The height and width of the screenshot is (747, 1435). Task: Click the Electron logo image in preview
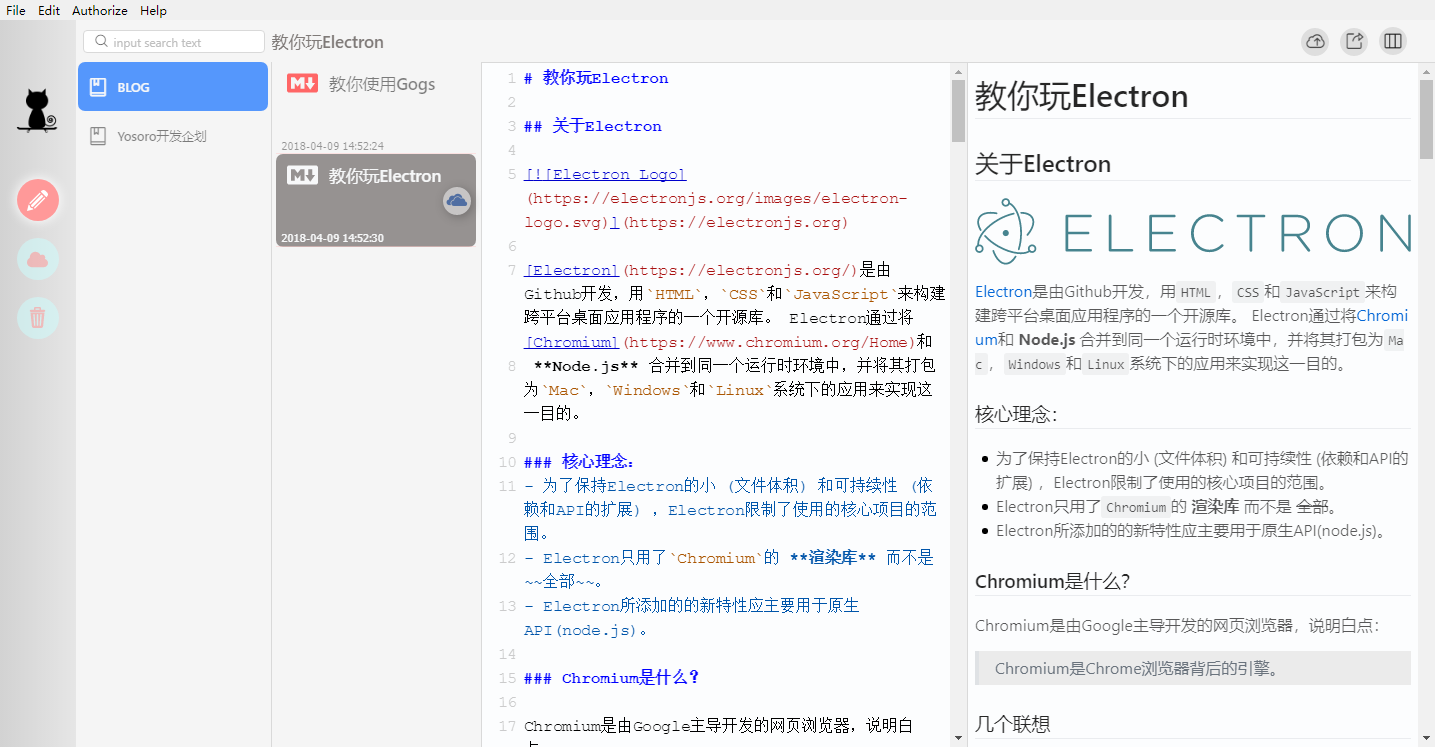tap(1193, 231)
